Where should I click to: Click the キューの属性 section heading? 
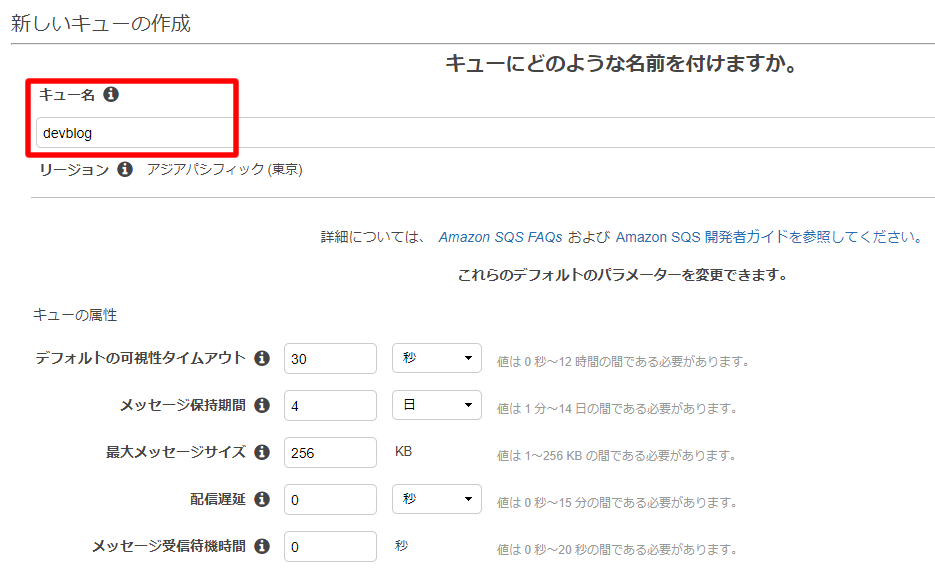point(75,315)
